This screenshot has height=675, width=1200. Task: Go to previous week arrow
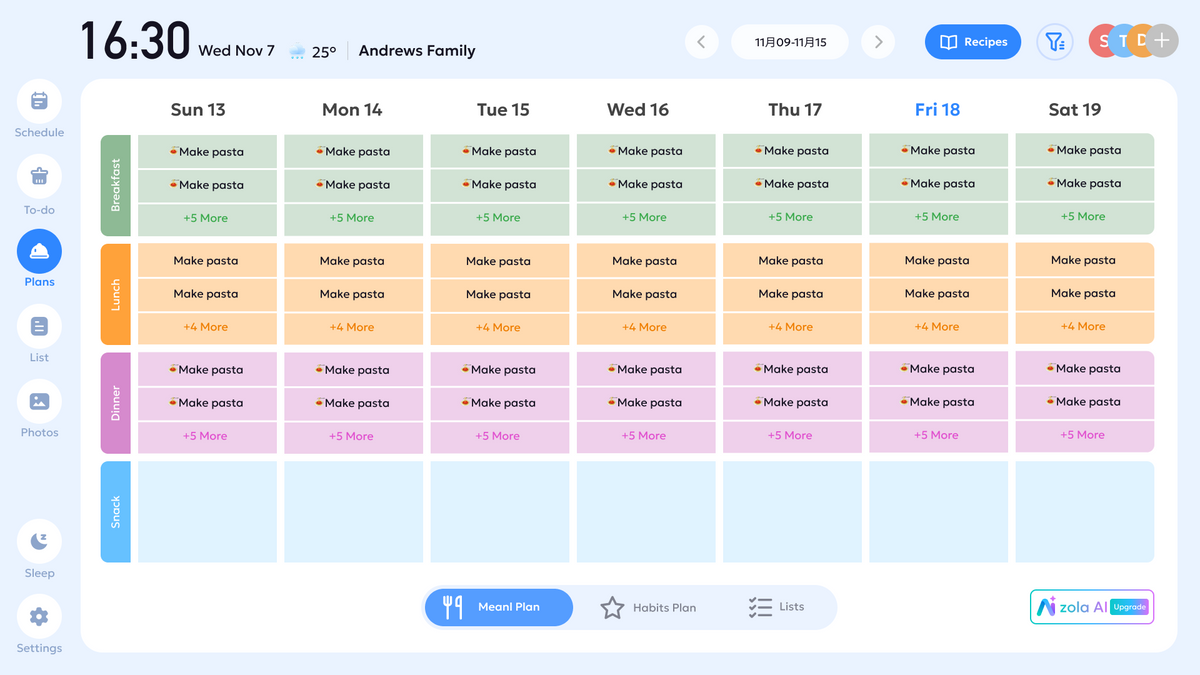point(701,42)
